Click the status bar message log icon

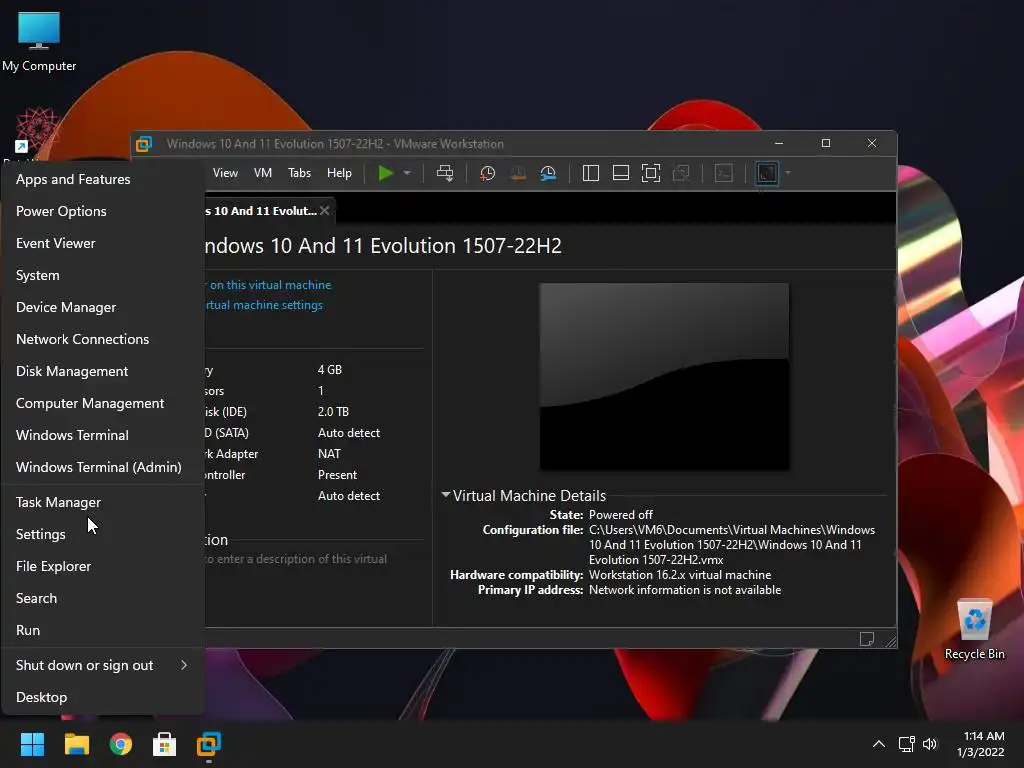[867, 639]
